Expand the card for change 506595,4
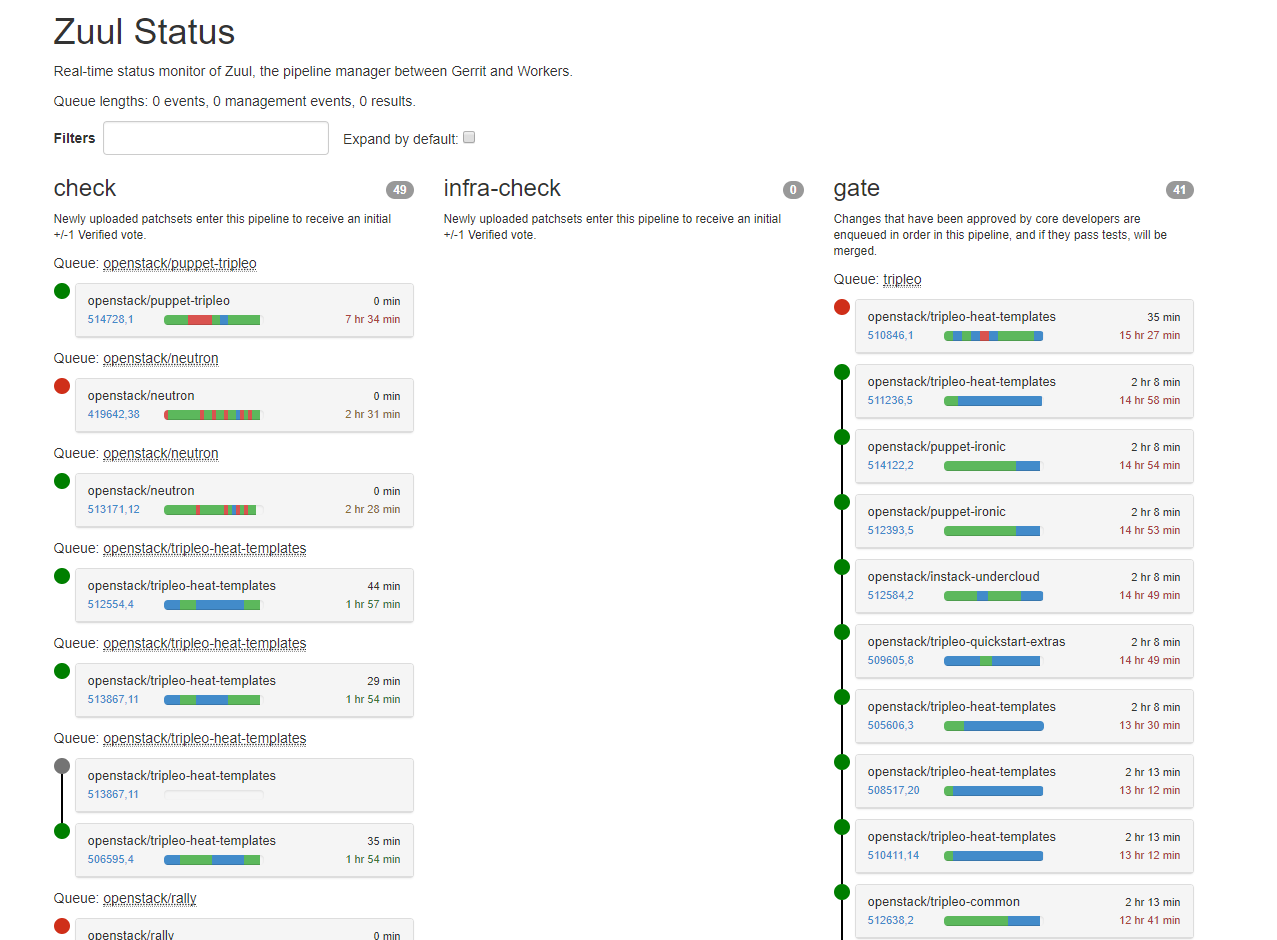This screenshot has width=1277, height=940. (244, 850)
